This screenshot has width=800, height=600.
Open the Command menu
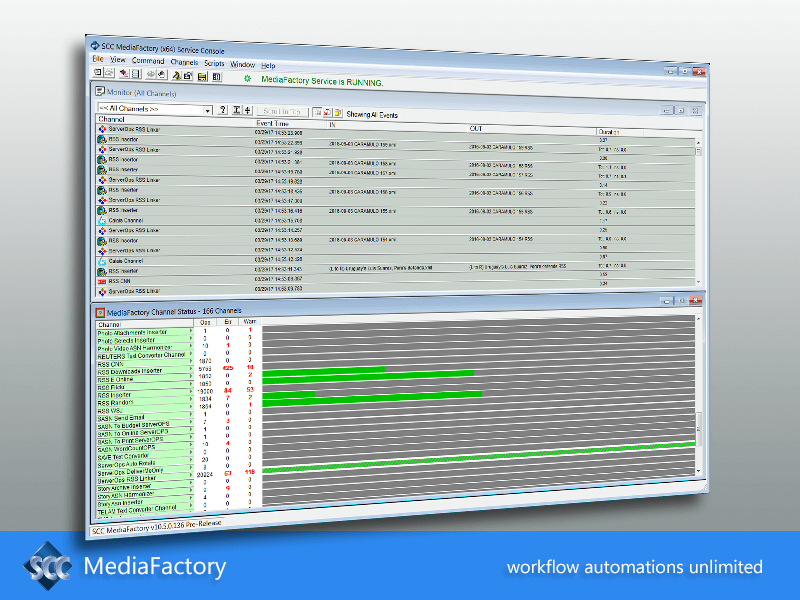[148, 61]
